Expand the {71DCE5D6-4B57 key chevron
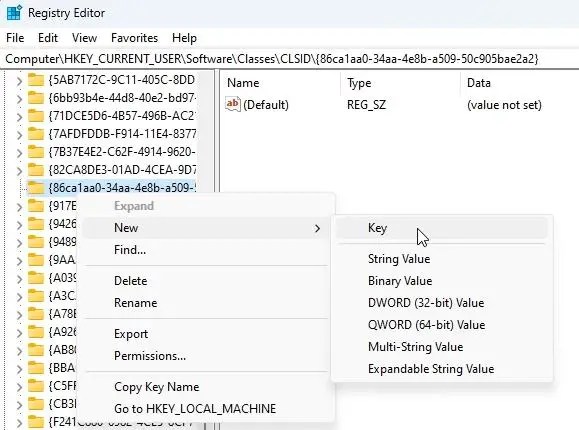 pyautogui.click(x=19, y=117)
